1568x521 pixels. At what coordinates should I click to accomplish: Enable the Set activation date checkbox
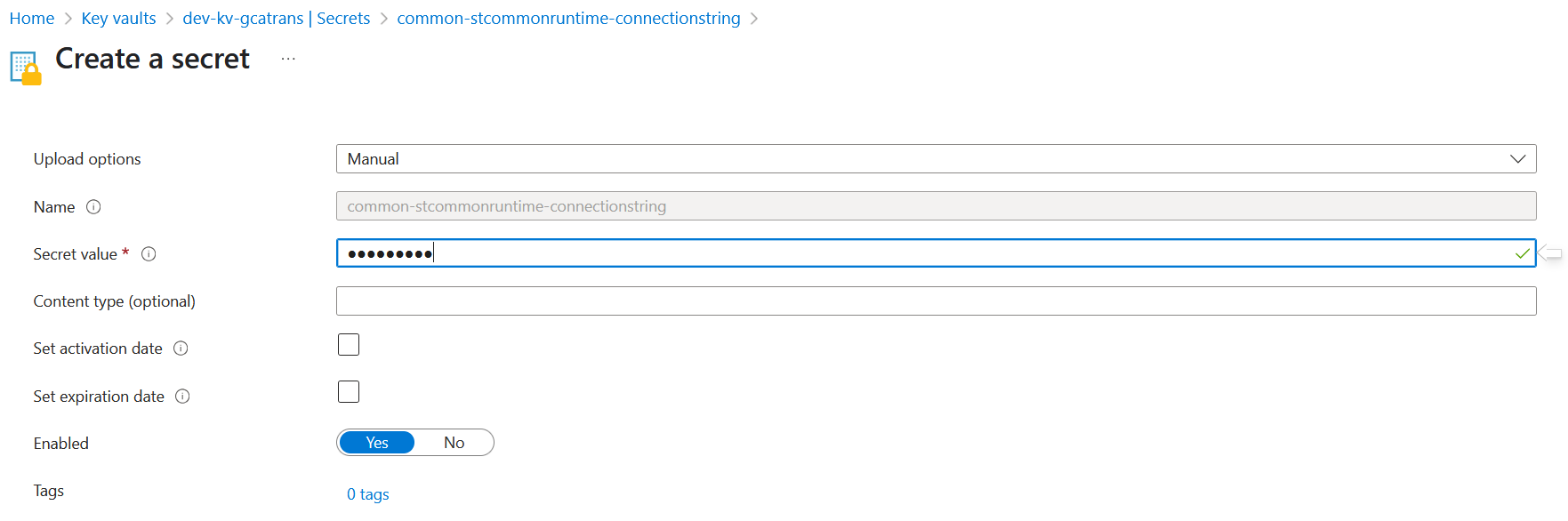click(x=349, y=345)
